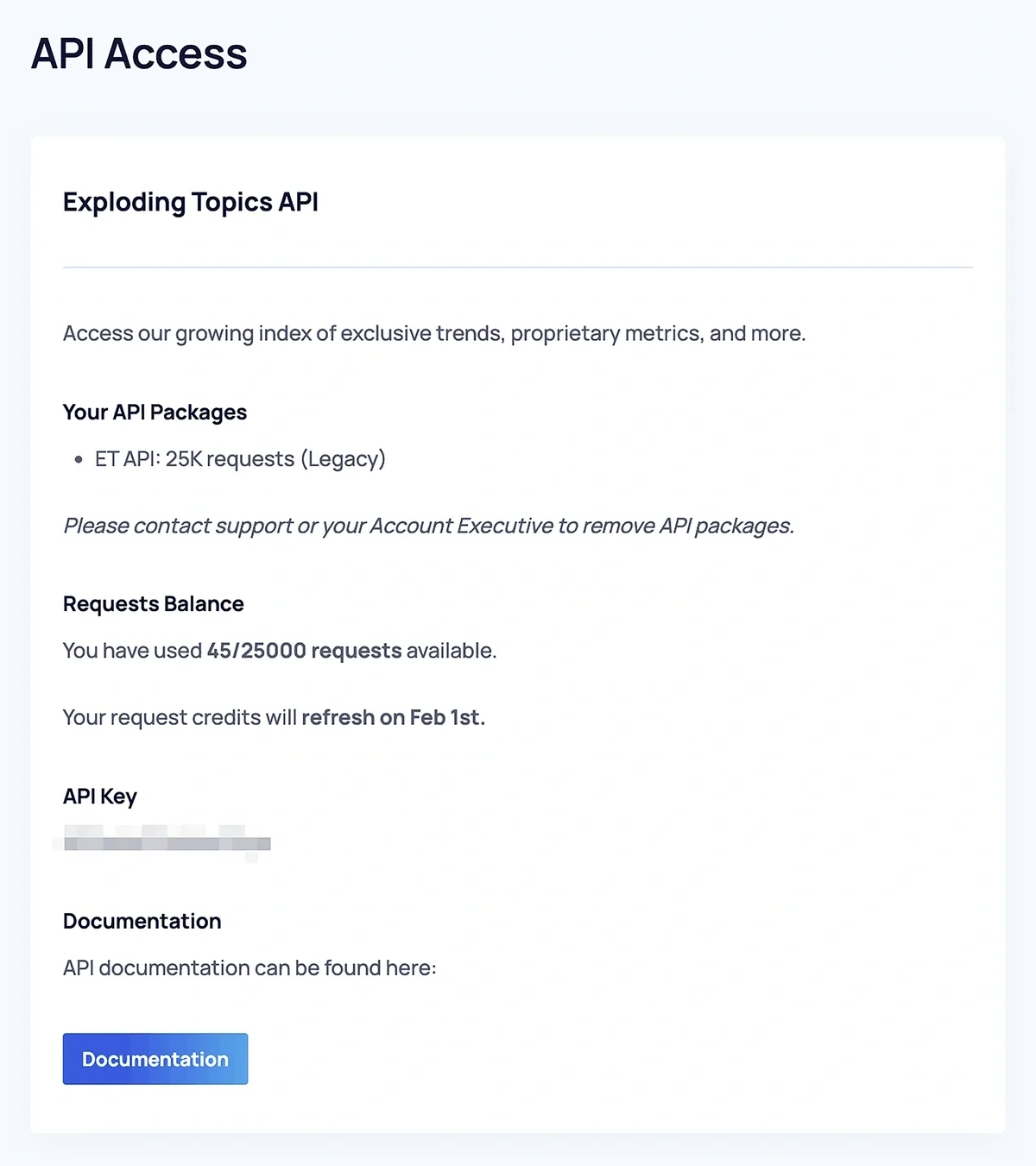Click the Your API Packages heading
The width and height of the screenshot is (1036, 1166).
pos(154,413)
